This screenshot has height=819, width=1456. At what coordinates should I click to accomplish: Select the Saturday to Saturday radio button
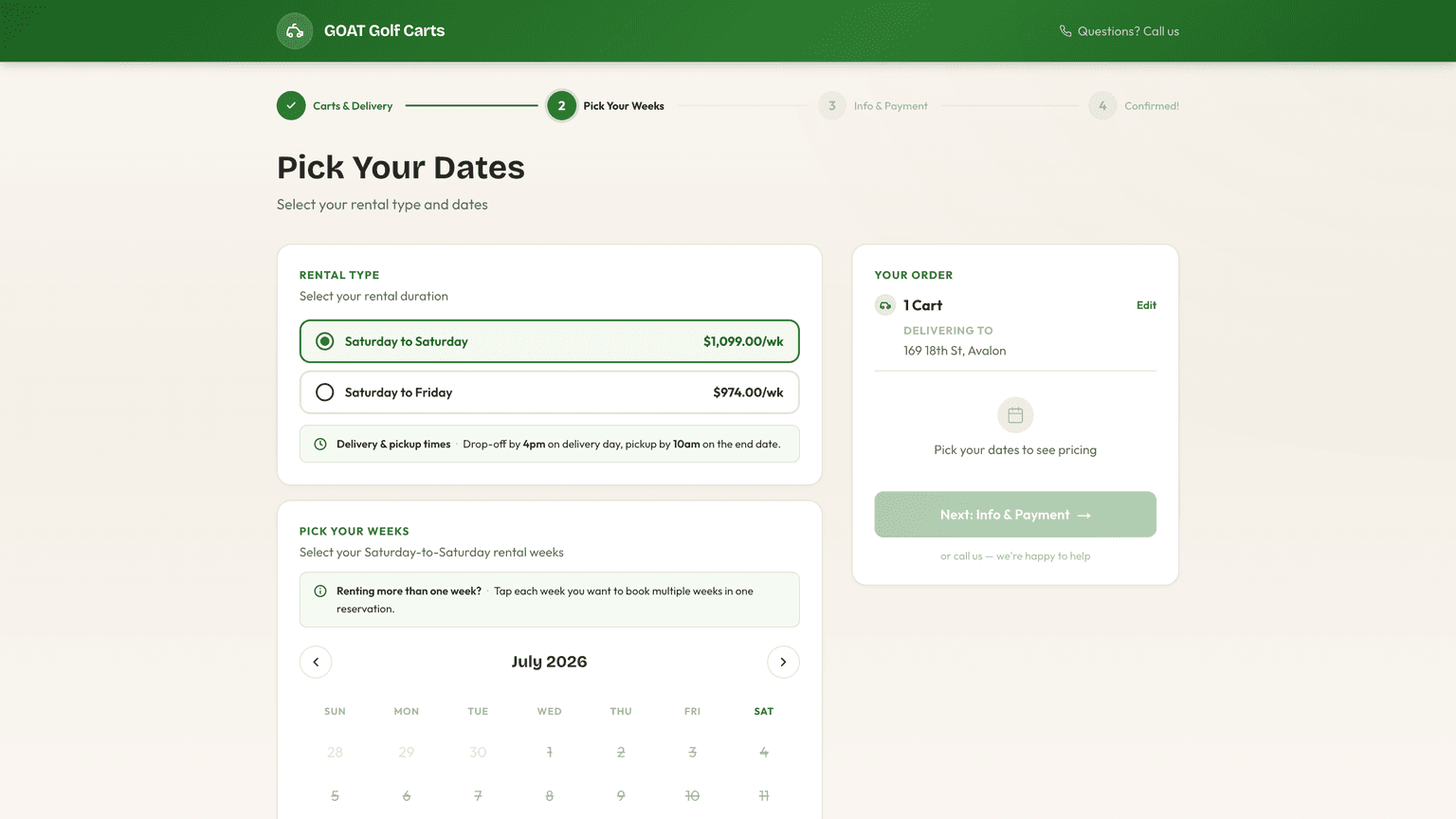325,341
